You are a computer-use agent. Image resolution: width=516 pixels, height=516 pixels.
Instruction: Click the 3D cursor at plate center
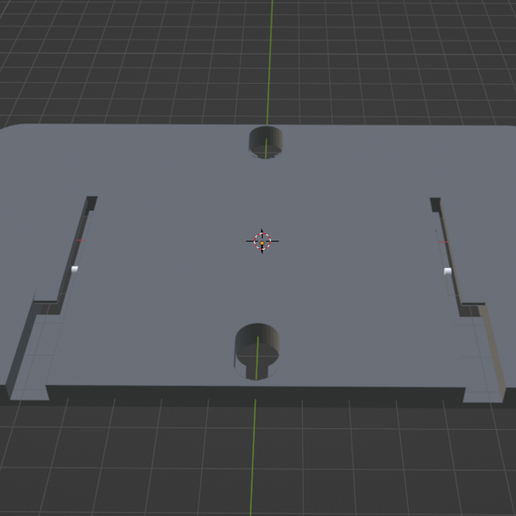click(x=262, y=241)
